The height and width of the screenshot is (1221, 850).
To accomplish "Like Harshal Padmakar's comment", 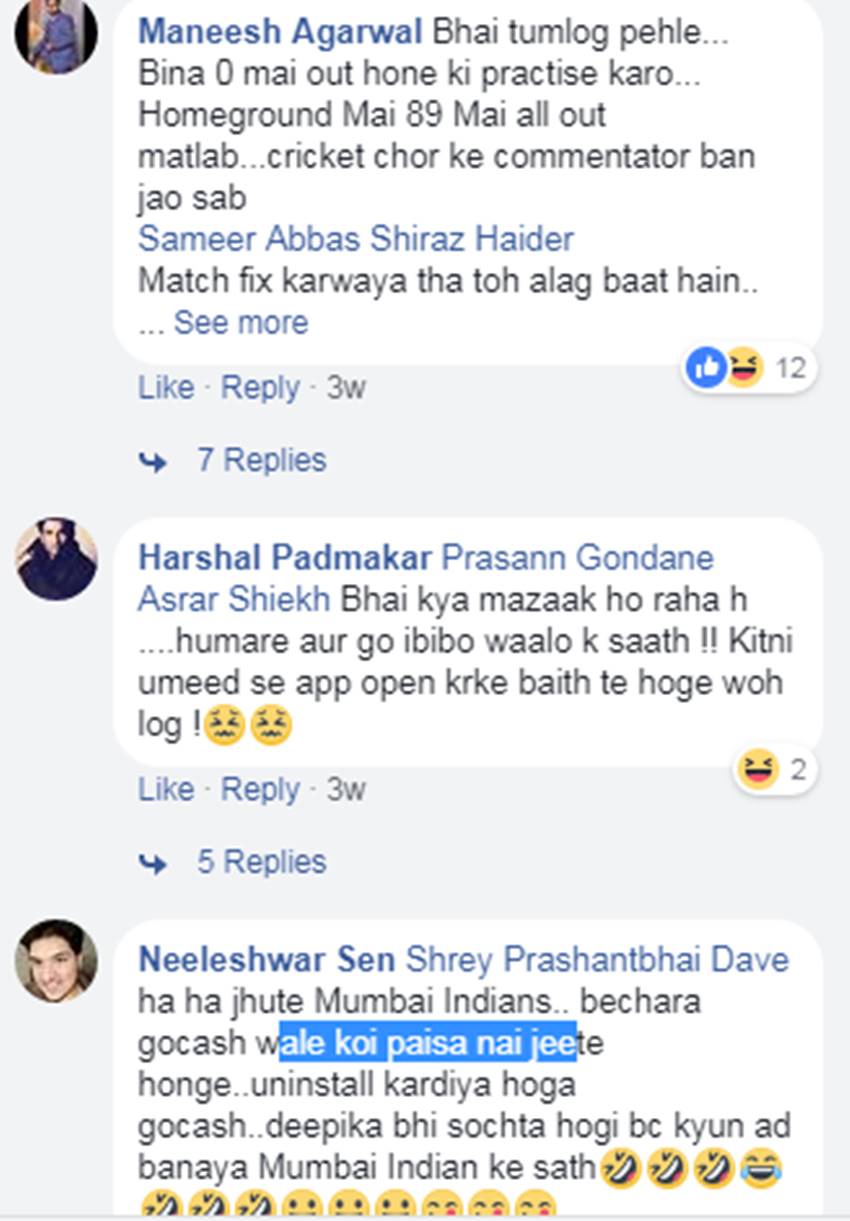I will point(166,790).
